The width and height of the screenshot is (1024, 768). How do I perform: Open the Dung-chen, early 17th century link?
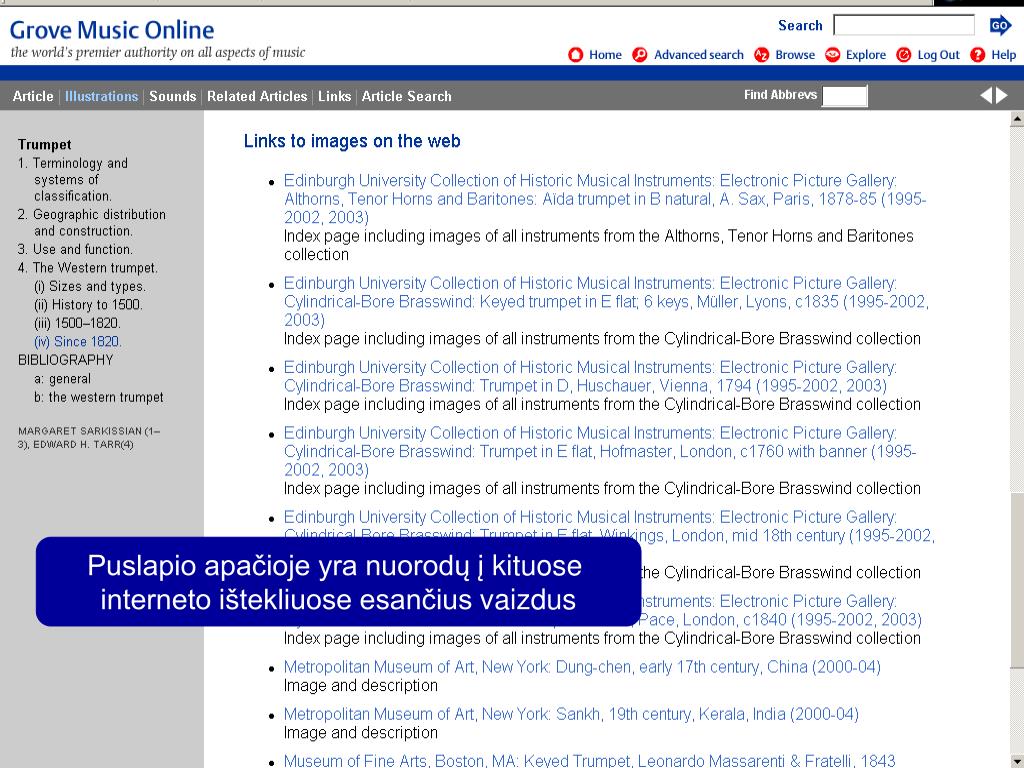click(582, 667)
